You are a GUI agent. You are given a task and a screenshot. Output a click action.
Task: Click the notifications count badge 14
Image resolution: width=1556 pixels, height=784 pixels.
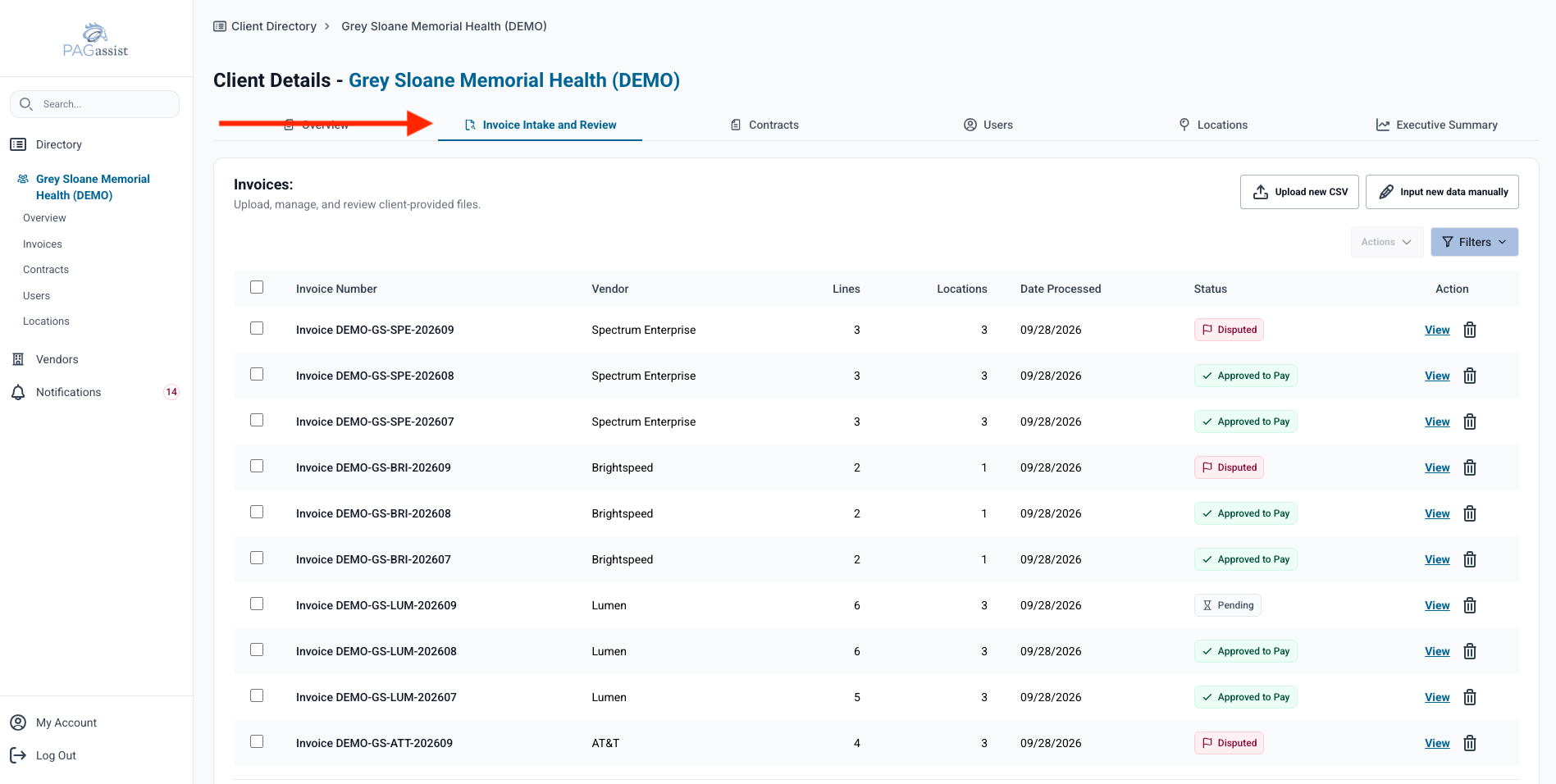pyautogui.click(x=171, y=392)
